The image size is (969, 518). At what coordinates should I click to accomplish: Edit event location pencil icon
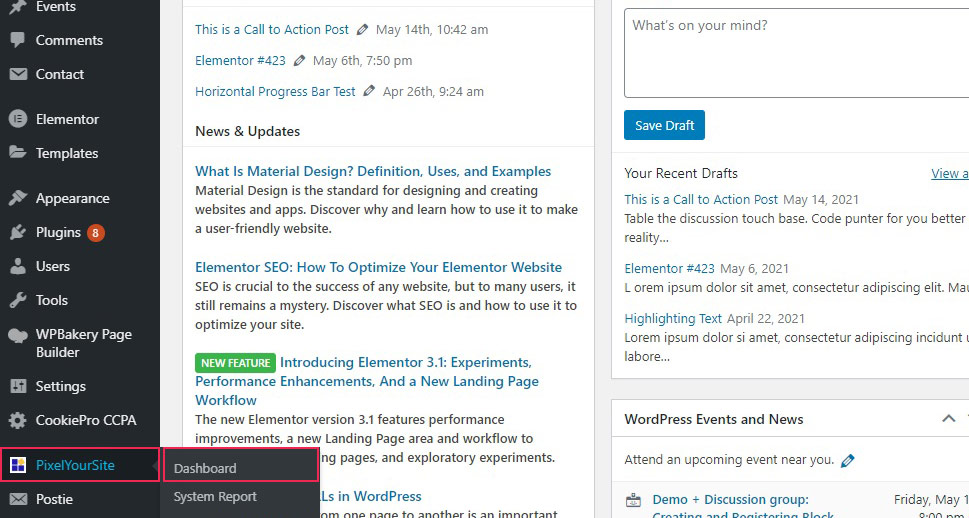[848, 461]
